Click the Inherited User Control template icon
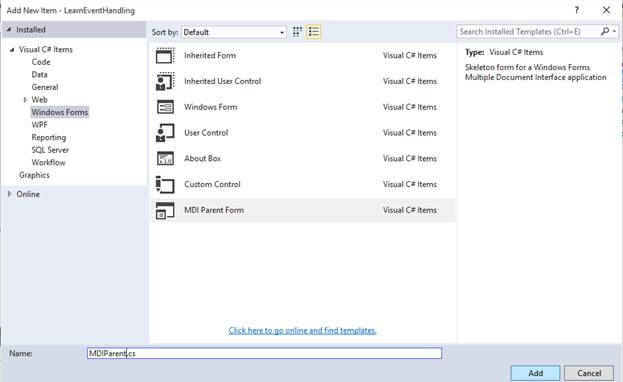Image resolution: width=623 pixels, height=382 pixels. click(x=165, y=81)
